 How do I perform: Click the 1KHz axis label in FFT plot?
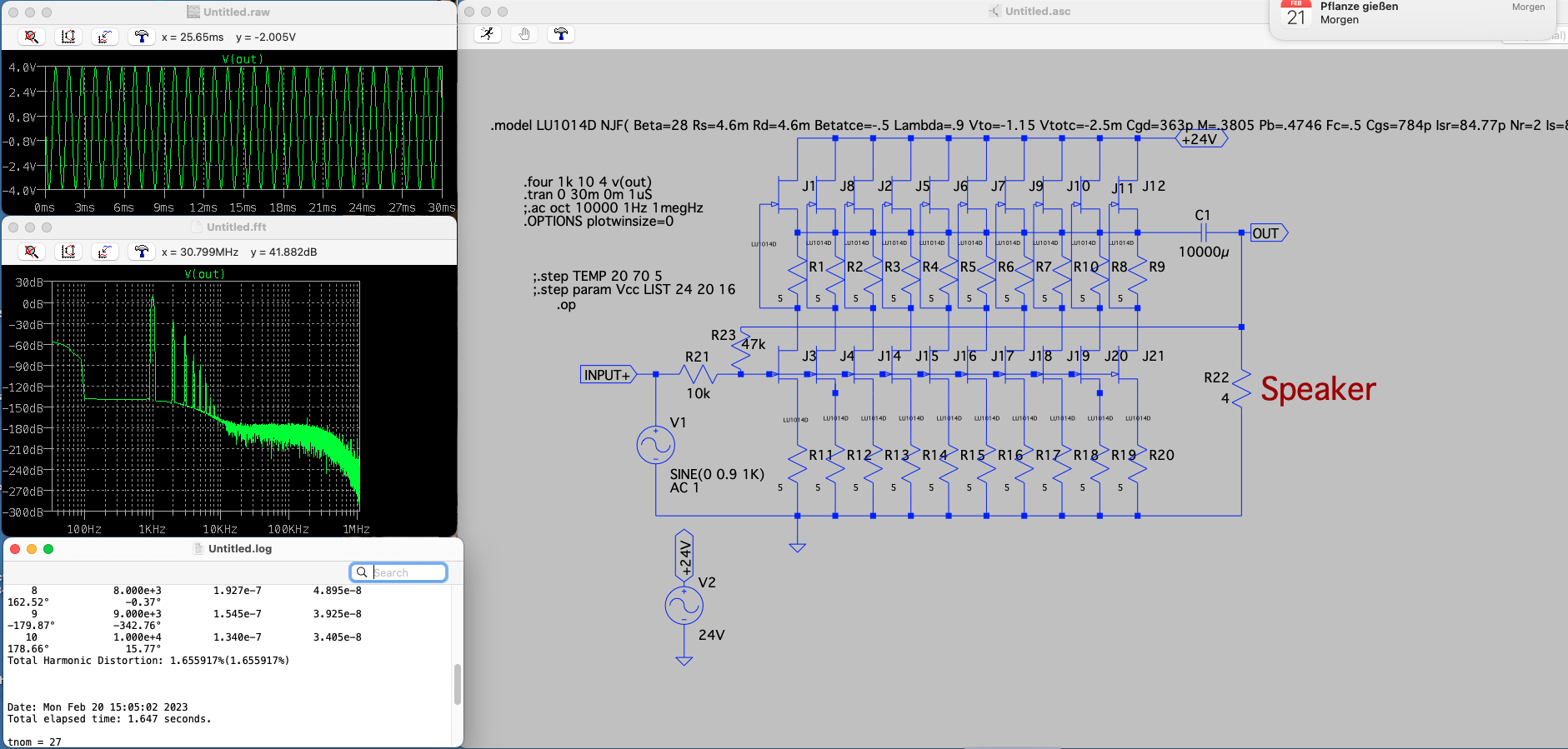click(x=152, y=530)
